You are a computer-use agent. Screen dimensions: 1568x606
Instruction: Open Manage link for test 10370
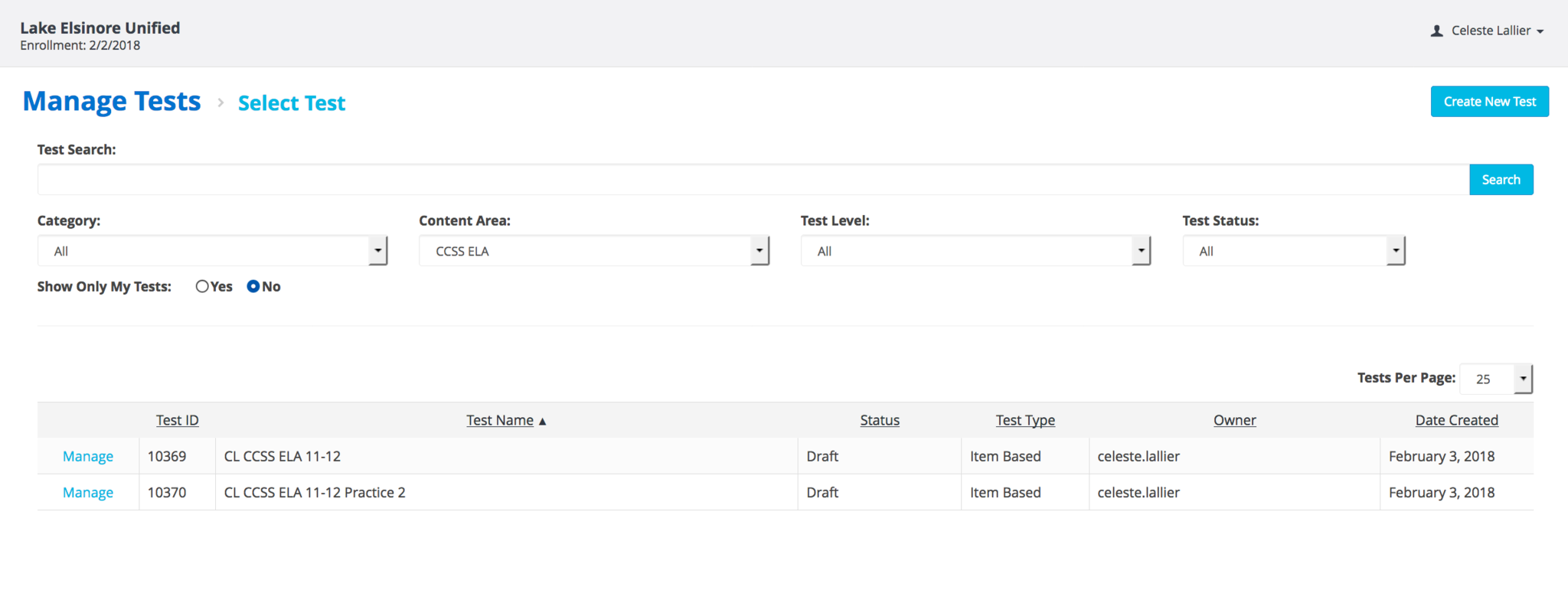tap(88, 493)
